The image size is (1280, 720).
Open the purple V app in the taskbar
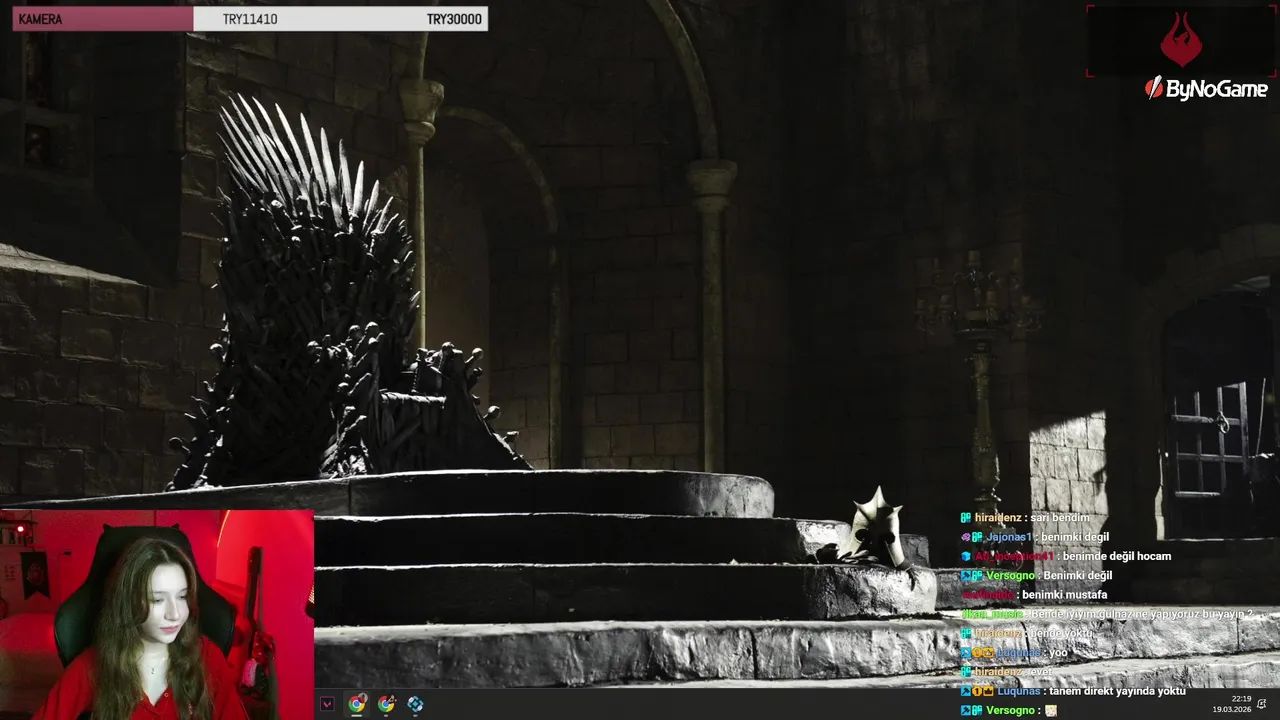point(327,704)
